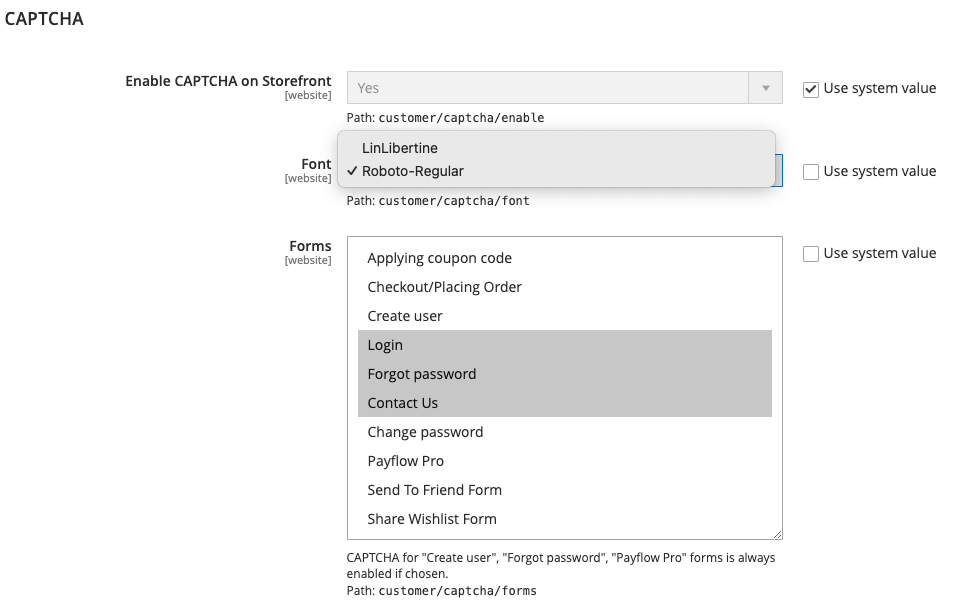957x610 pixels.
Task: Open Enable CAPTCHA on Storefront dropdown arrow
Action: (x=765, y=88)
